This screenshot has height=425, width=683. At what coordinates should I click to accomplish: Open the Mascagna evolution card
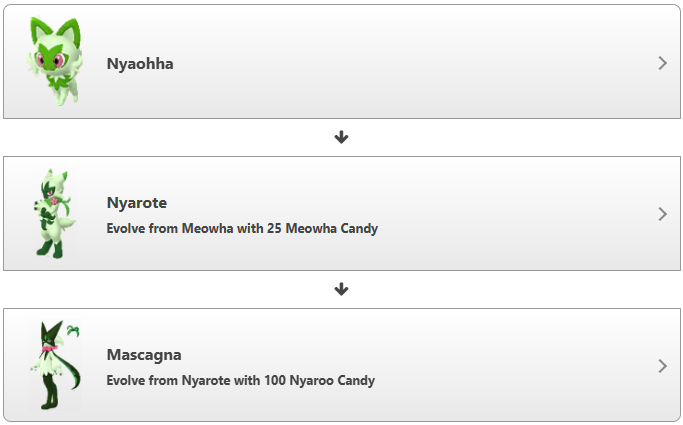tap(450, 366)
